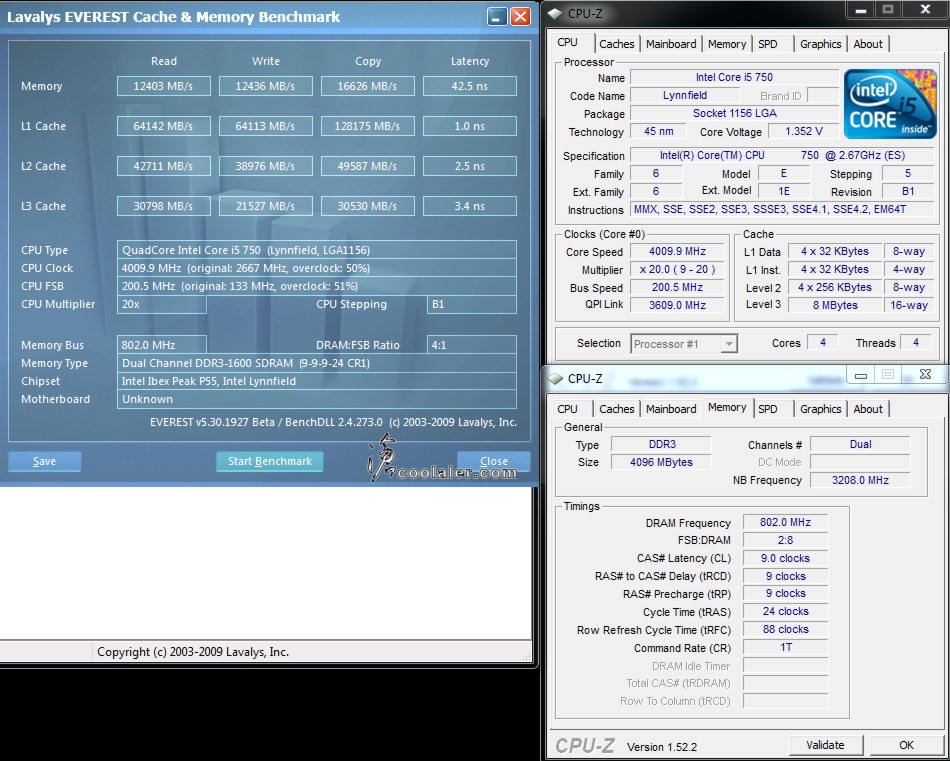Click L3 Cache Read value 30798 MB/s
This screenshot has width=950, height=761.
pos(164,206)
